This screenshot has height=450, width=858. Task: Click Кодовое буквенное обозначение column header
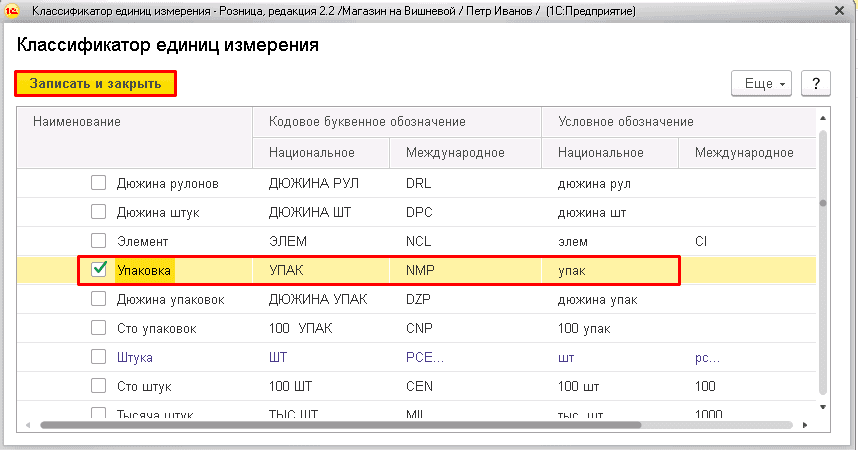click(x=367, y=122)
